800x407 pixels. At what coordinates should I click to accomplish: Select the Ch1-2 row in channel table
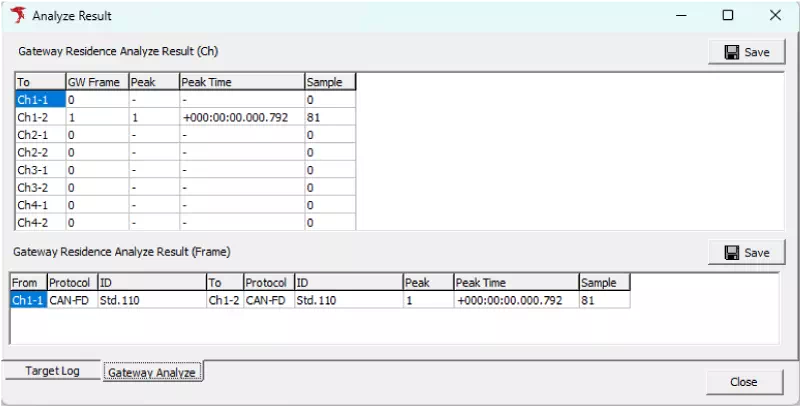pos(40,117)
